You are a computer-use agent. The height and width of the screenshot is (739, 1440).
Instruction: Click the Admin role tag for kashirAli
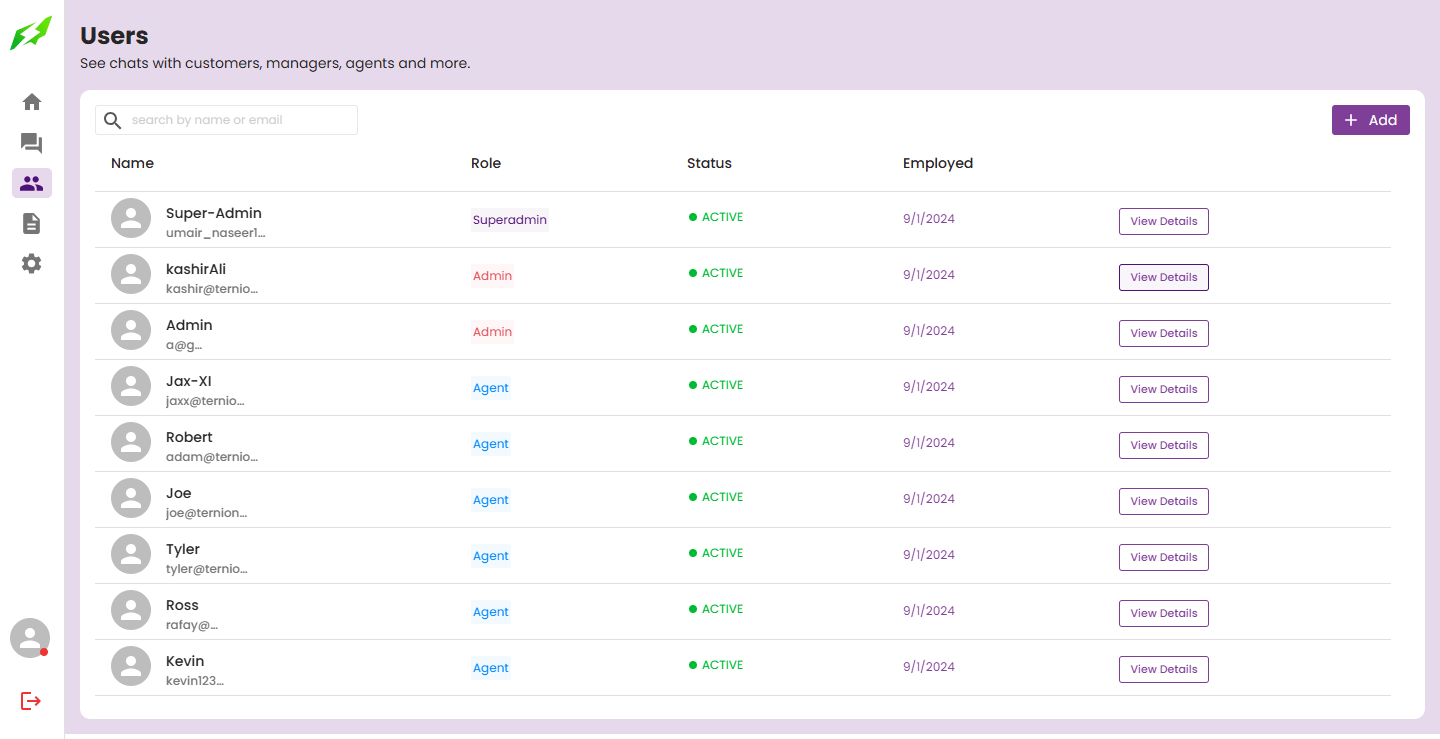(x=492, y=276)
